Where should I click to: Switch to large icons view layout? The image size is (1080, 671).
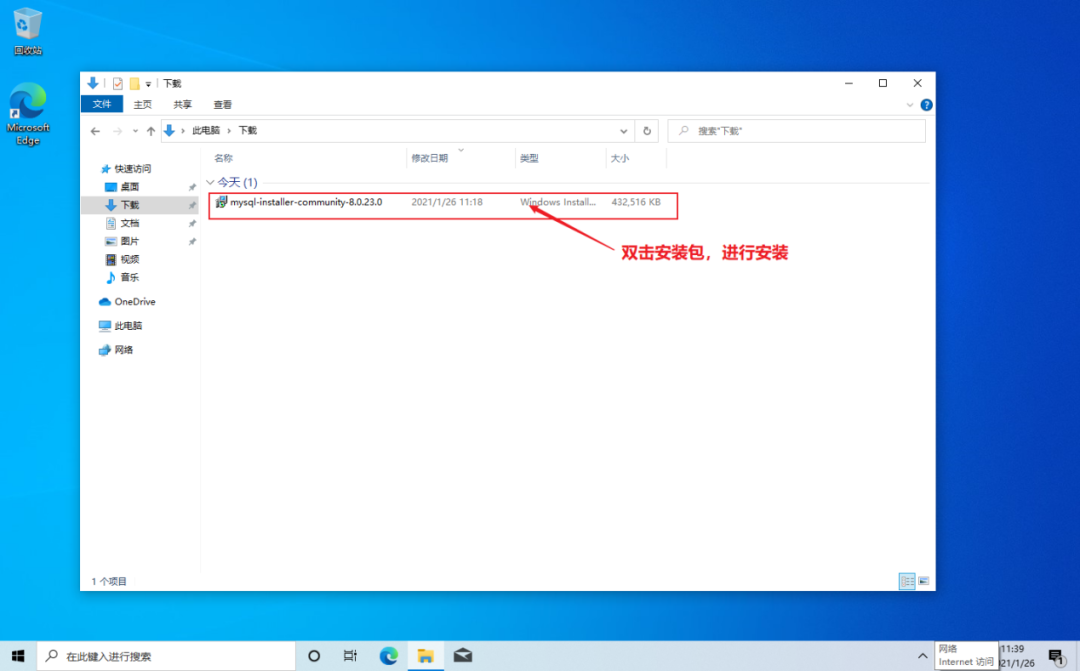tap(924, 581)
